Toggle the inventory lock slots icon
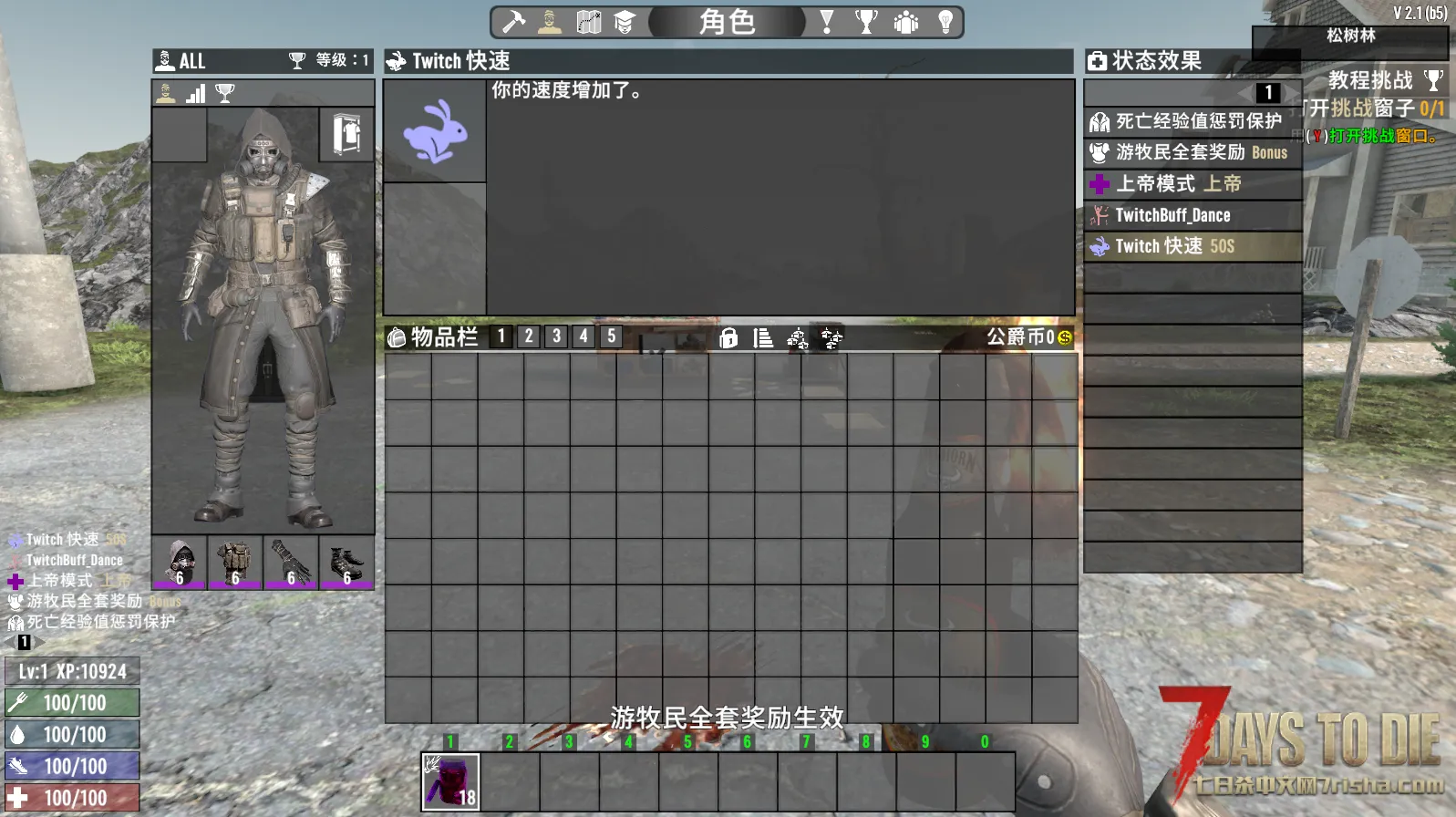This screenshot has height=817, width=1456. (x=728, y=338)
